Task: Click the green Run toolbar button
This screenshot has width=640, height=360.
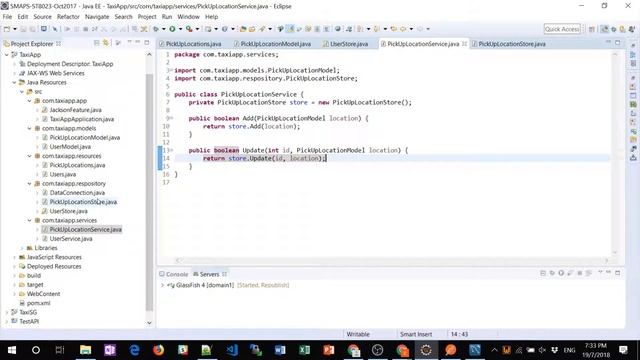Action: click(172, 29)
